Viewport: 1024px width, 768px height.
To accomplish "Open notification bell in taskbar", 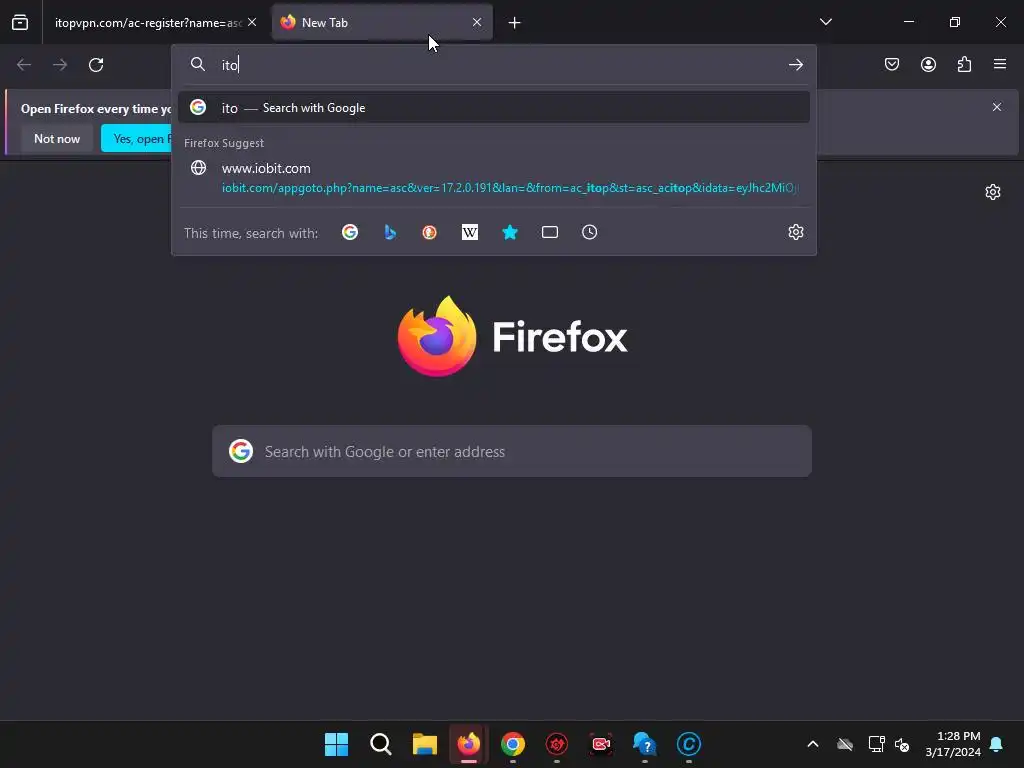I will [997, 744].
